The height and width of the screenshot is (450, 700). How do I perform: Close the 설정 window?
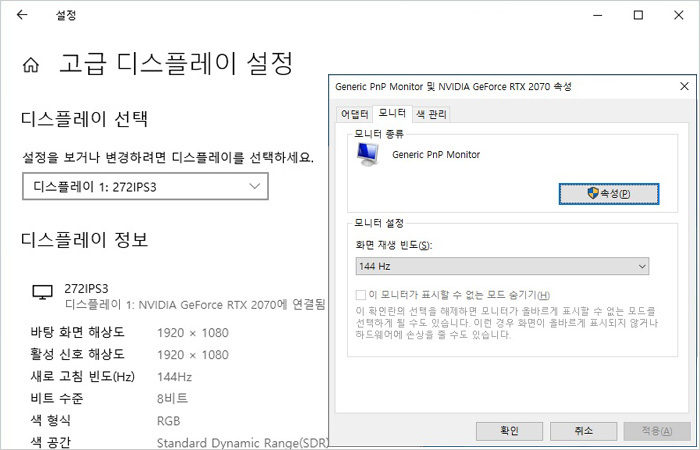[x=682, y=16]
